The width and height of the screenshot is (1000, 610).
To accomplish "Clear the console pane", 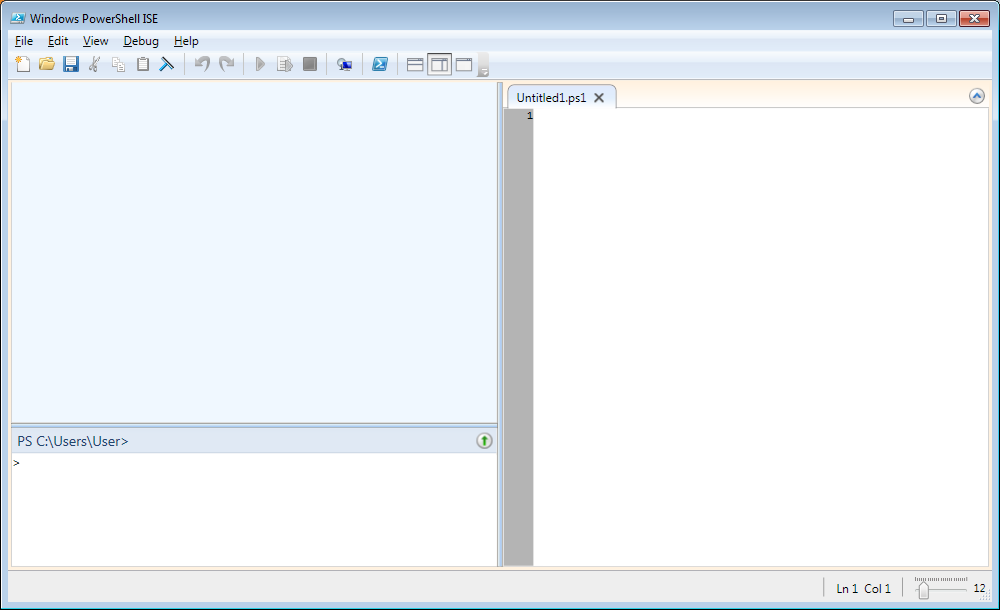I will (167, 63).
